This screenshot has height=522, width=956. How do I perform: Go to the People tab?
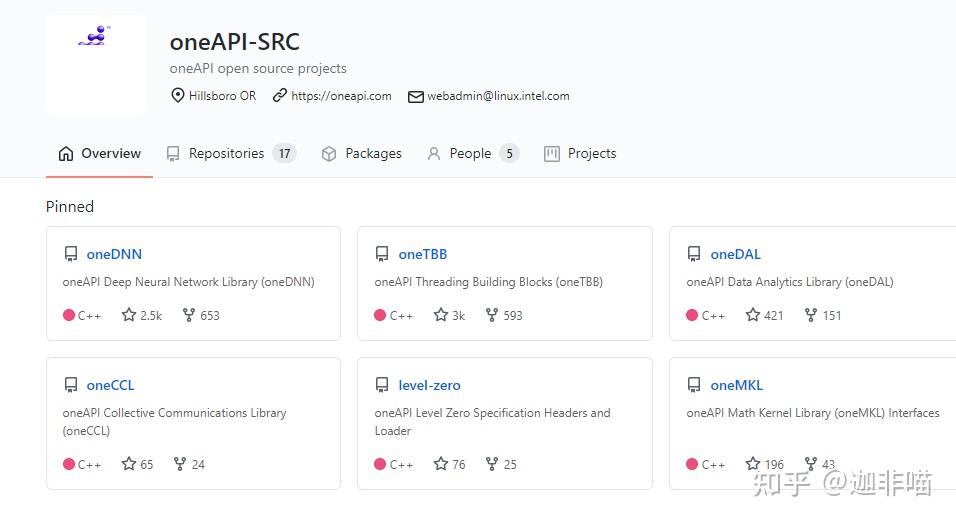pyautogui.click(x=470, y=154)
